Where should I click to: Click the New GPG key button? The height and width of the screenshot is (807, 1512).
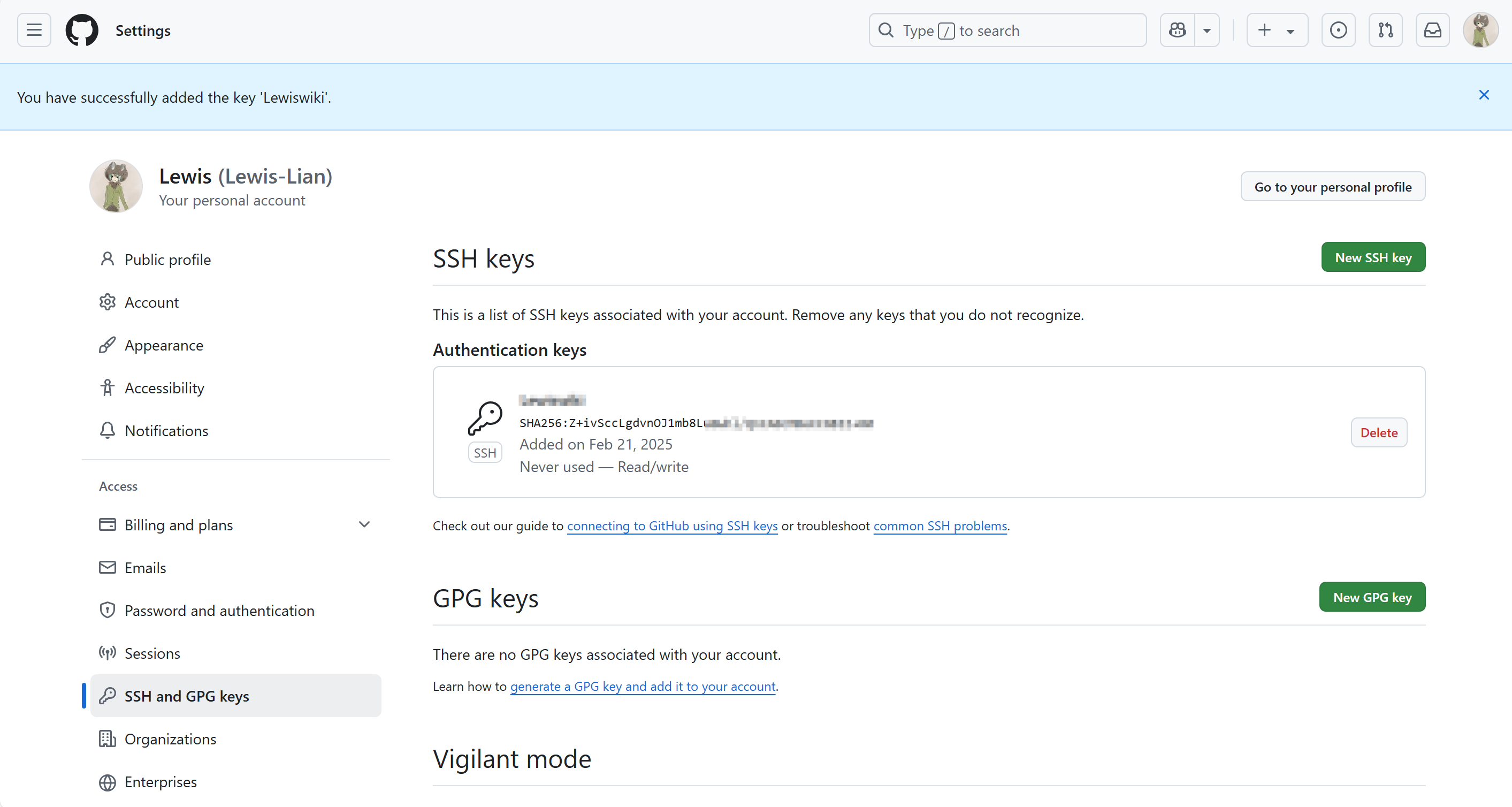pos(1372,597)
